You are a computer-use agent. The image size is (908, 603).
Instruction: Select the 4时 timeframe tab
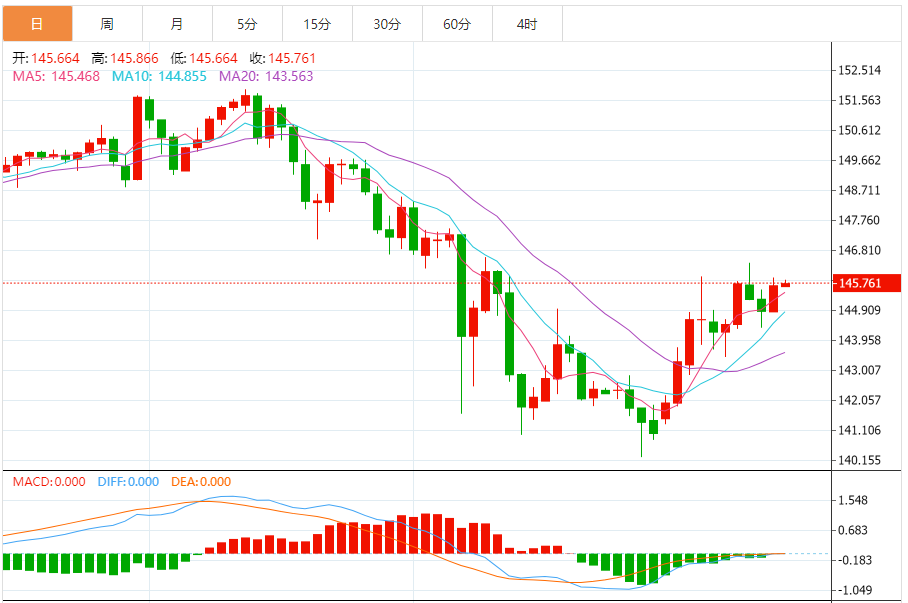coord(528,24)
